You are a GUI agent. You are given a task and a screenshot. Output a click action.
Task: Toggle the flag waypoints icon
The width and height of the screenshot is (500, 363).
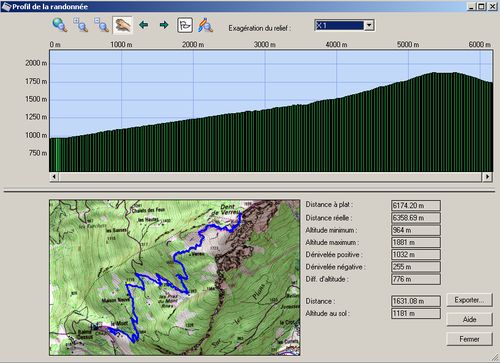(185, 25)
